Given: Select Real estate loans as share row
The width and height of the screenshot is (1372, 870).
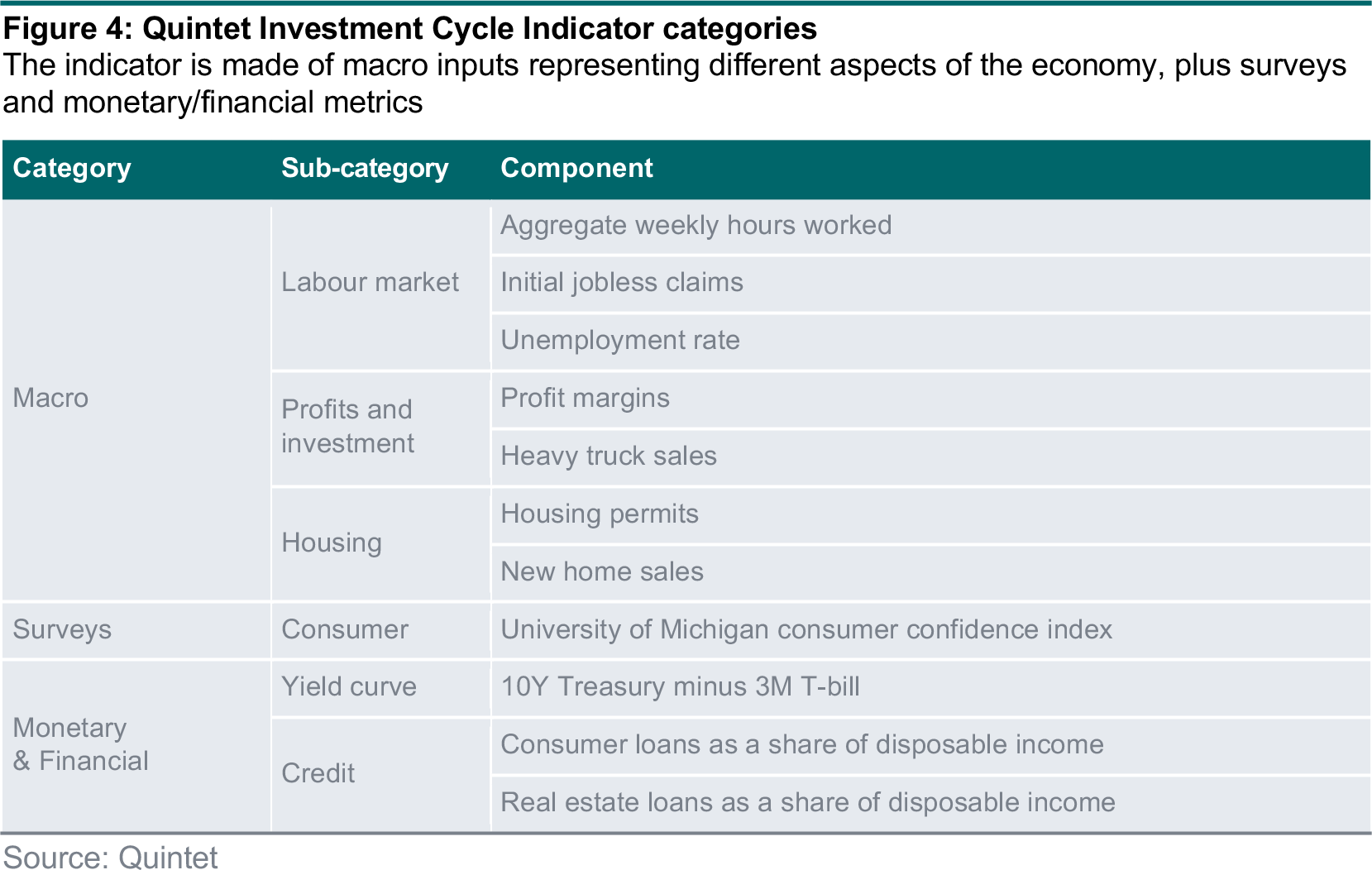Looking at the screenshot, I should (931, 803).
